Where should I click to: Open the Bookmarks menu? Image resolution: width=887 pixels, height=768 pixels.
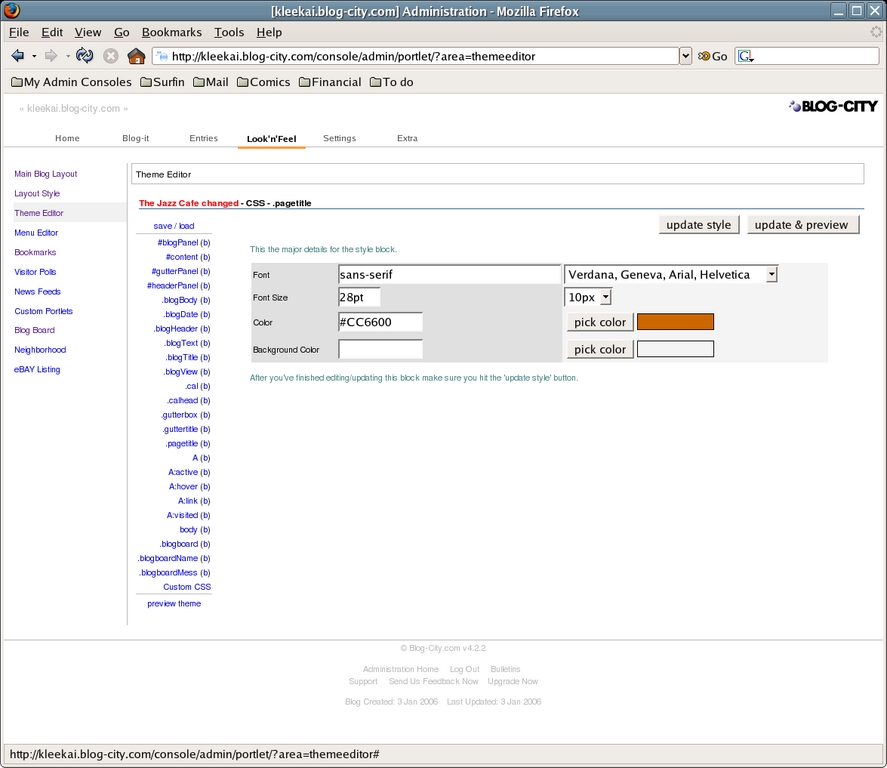coord(171,32)
